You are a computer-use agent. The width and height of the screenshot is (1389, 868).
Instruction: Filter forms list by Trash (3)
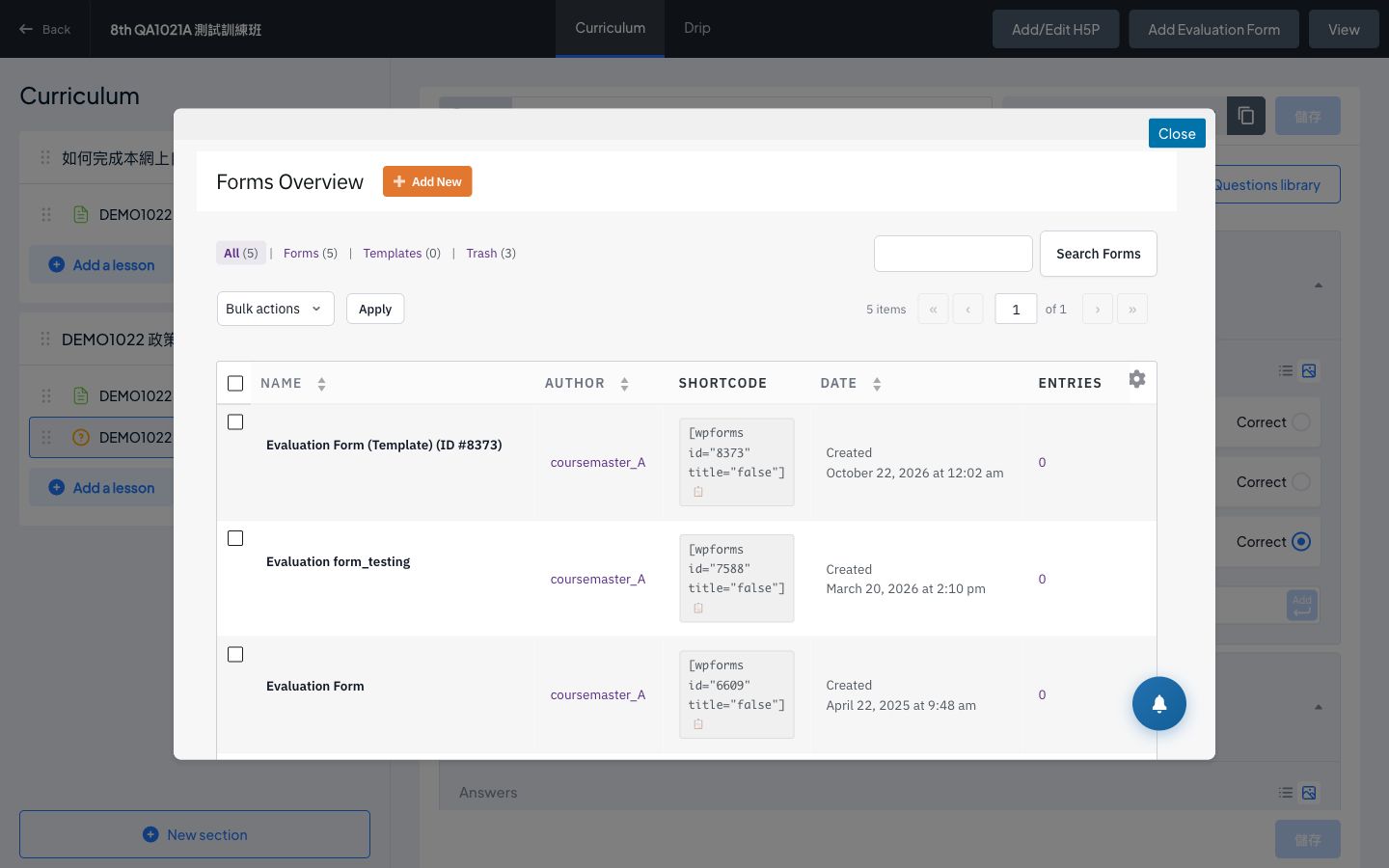coord(491,253)
